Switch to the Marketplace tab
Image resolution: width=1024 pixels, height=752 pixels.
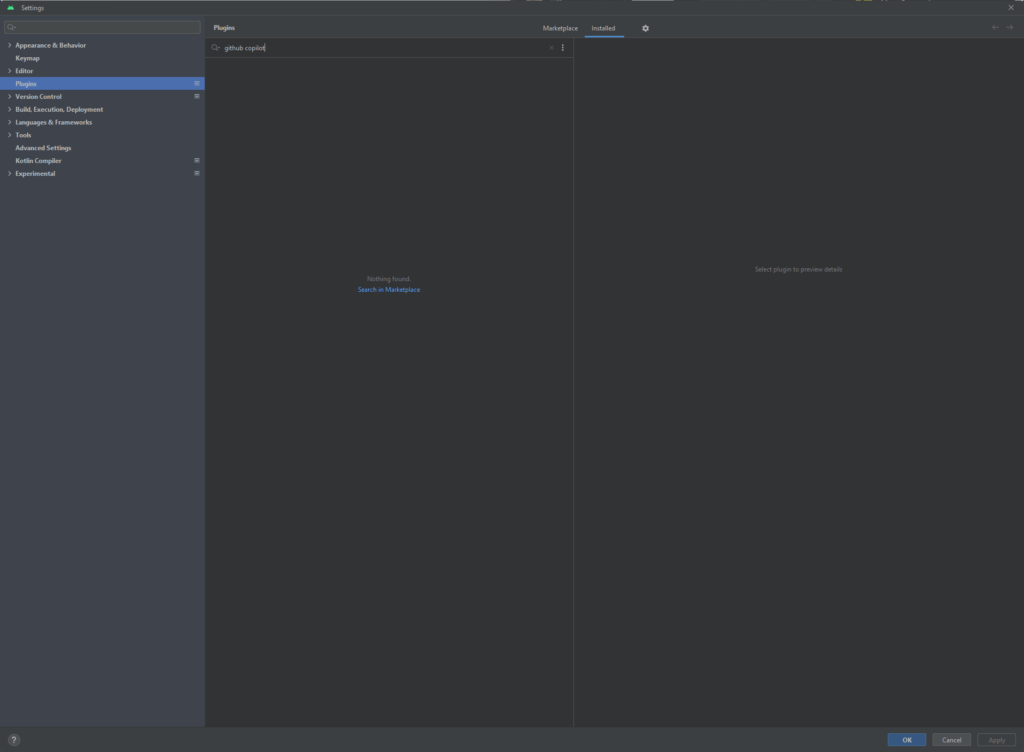coord(560,28)
